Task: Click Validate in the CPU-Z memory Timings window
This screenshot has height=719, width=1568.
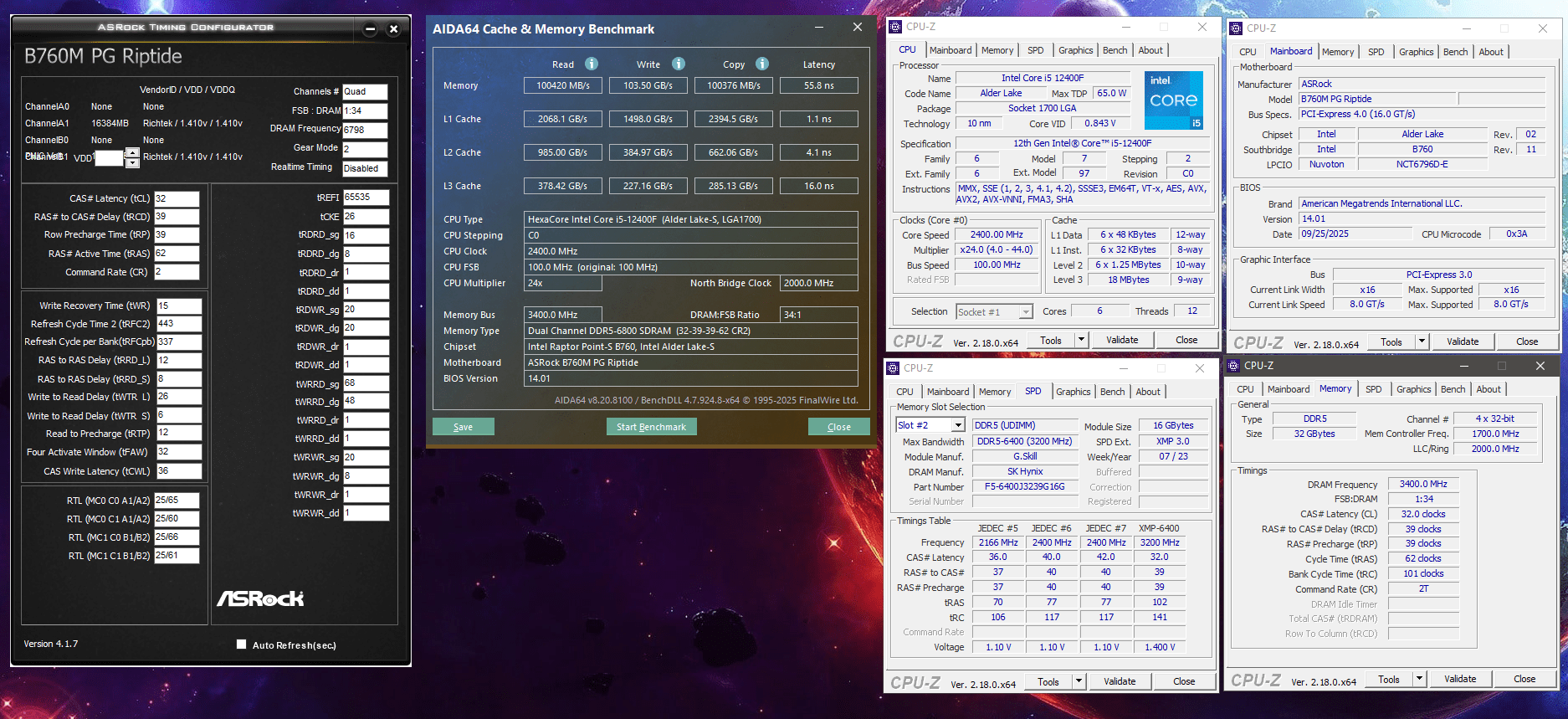Action: click(1460, 679)
